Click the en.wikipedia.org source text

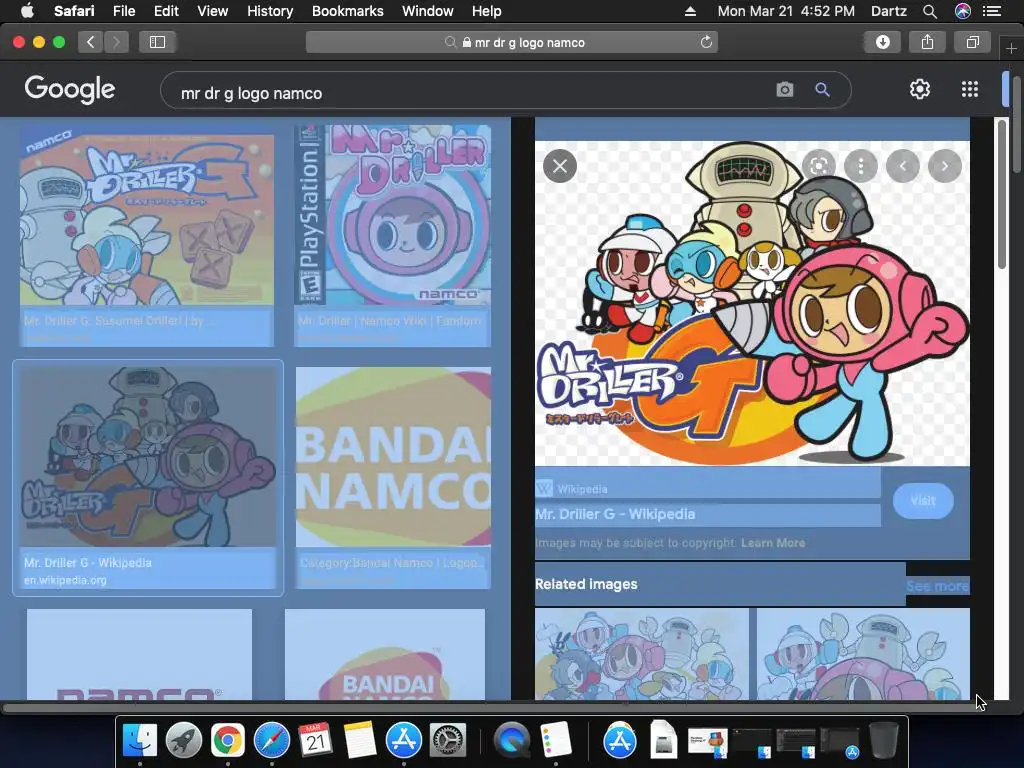pyautogui.click(x=65, y=580)
